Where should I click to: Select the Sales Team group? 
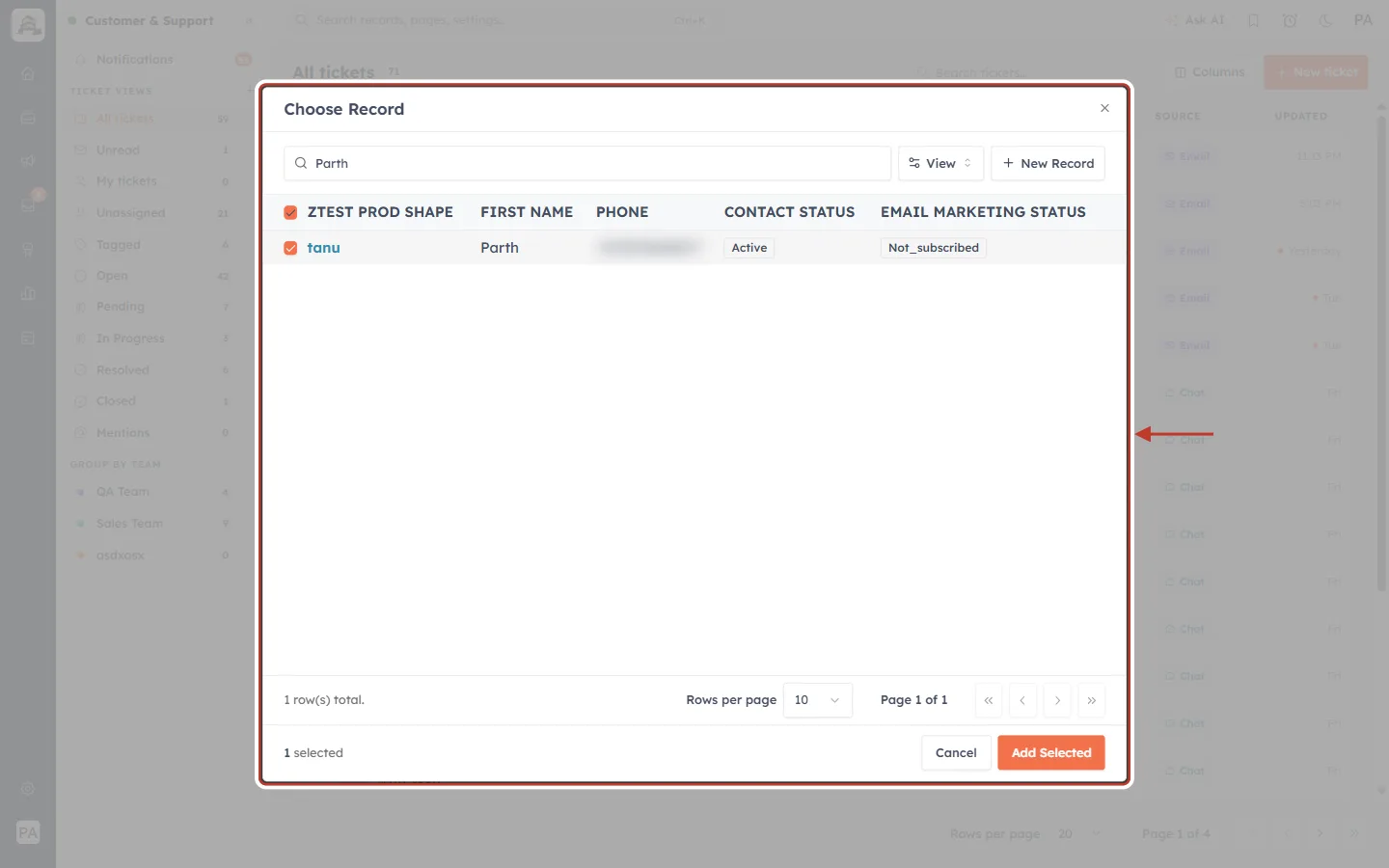[152, 524]
